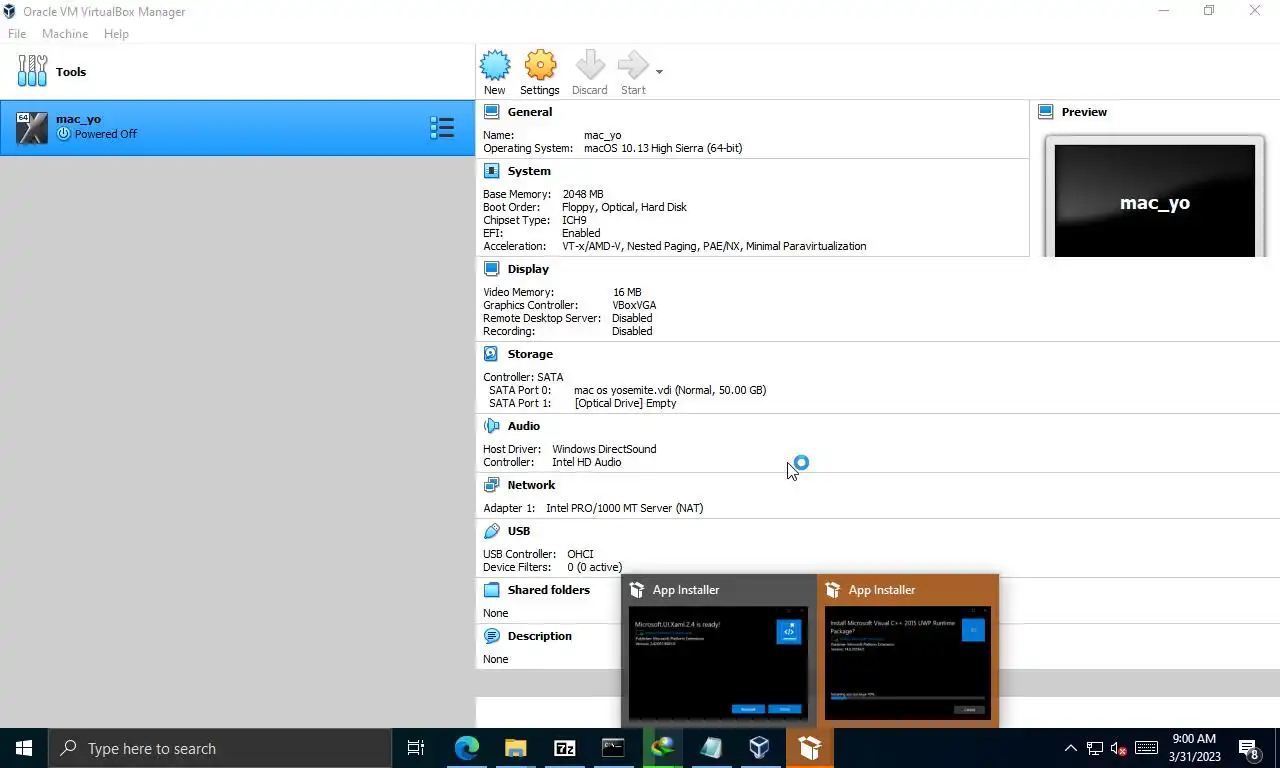Click the Description section header
Image resolution: width=1280 pixels, height=768 pixels.
[x=539, y=636]
